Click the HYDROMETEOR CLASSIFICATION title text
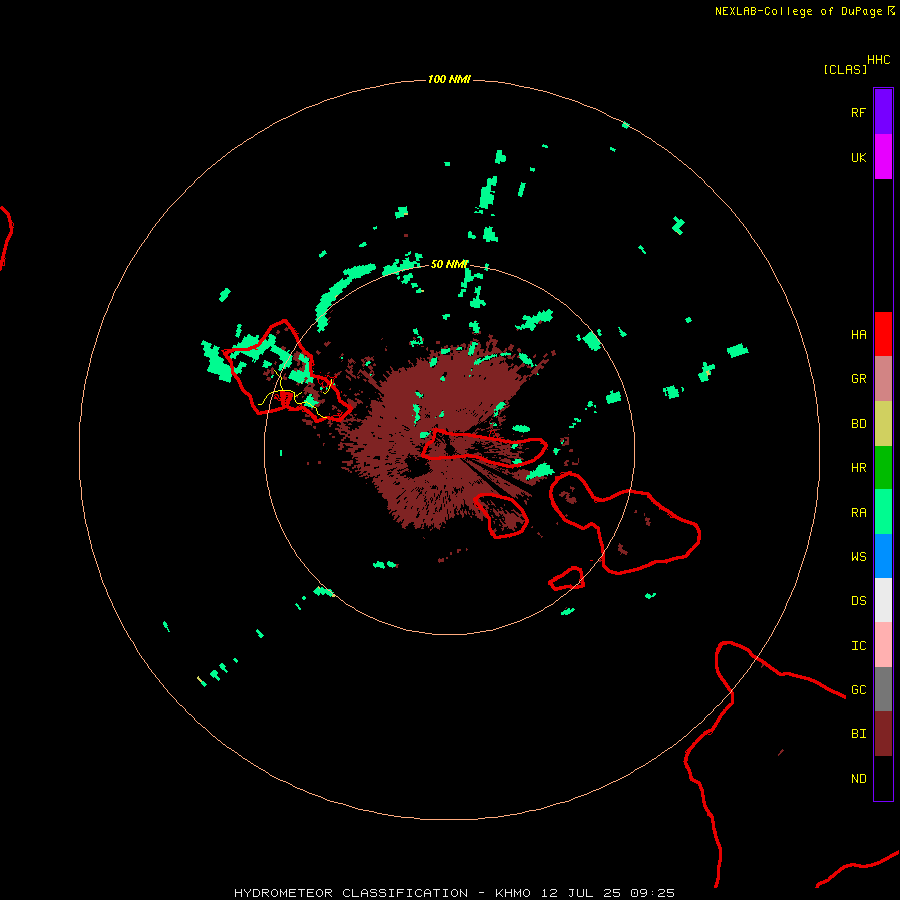 [x=351, y=893]
